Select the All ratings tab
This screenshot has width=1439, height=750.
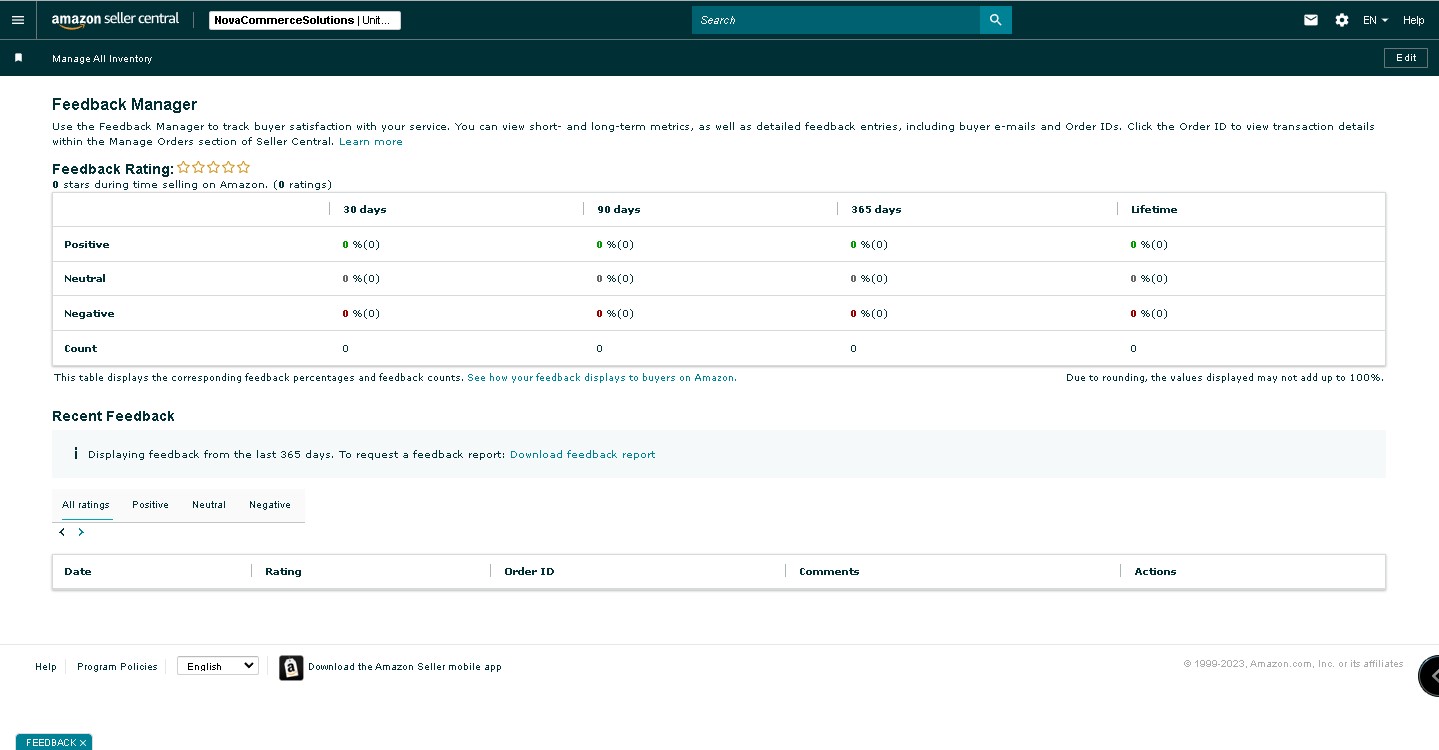(x=86, y=505)
